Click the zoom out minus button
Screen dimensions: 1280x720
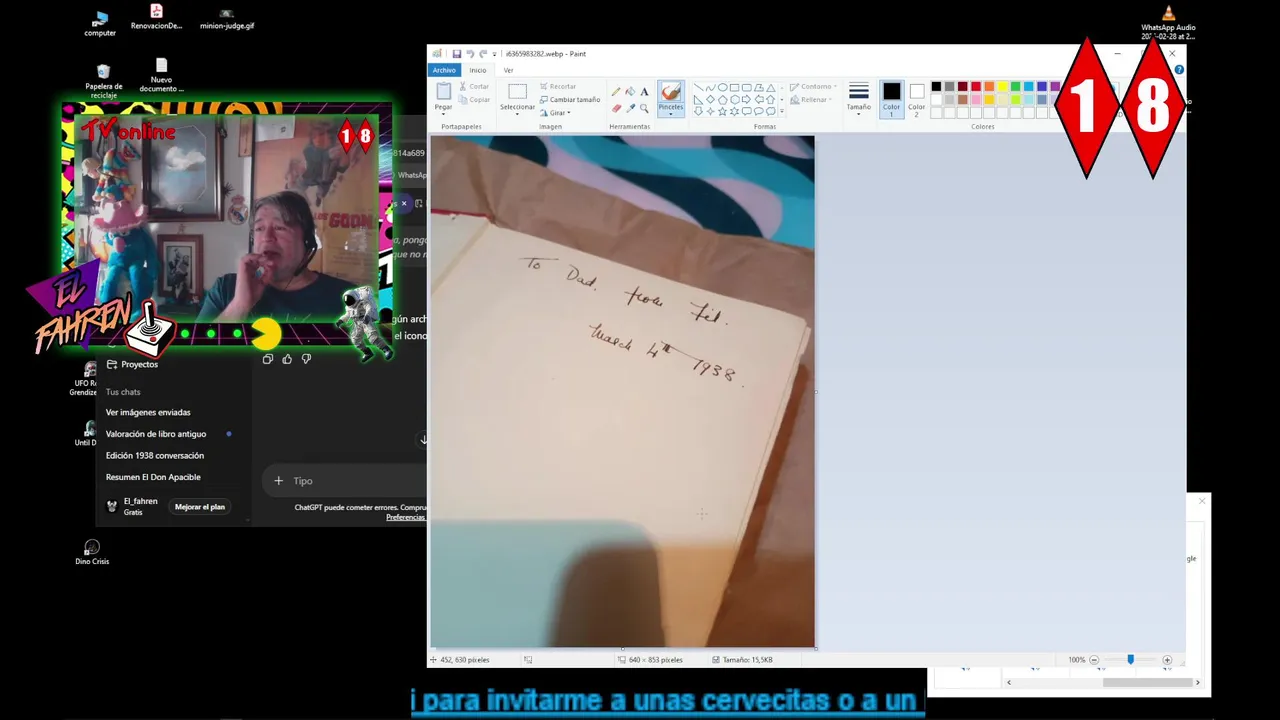[x=1094, y=660]
